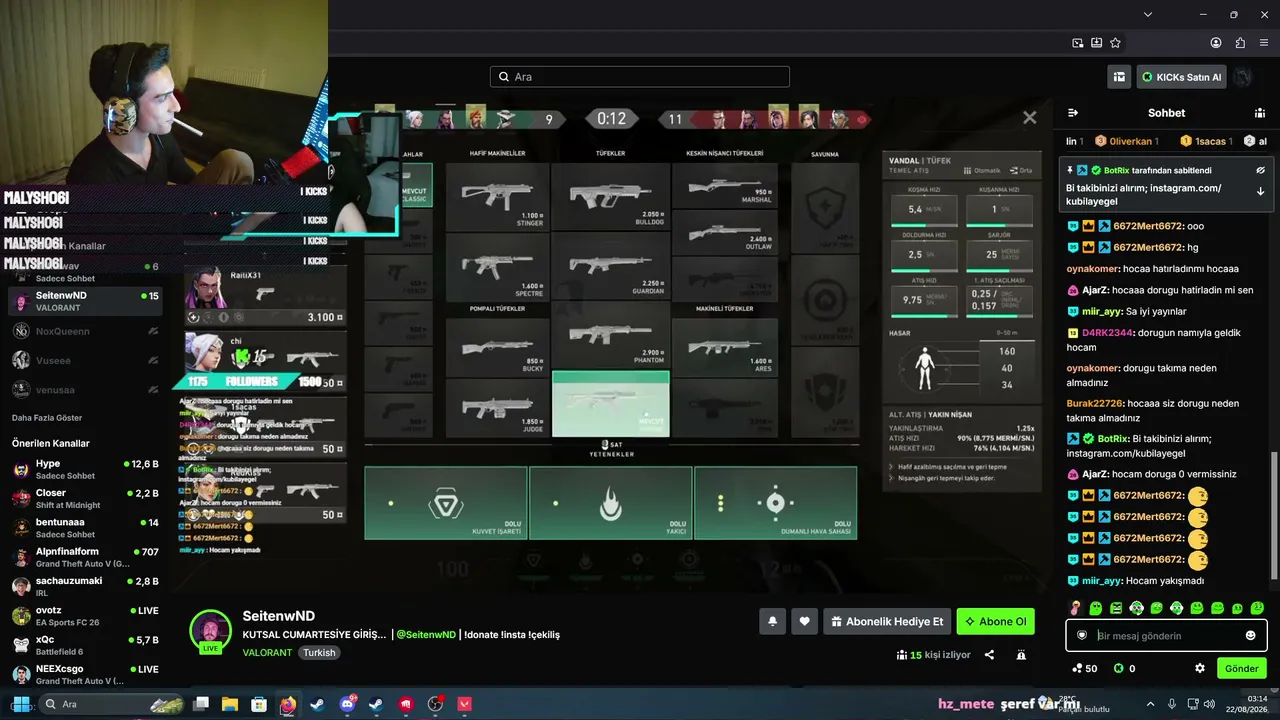Open sachauzumaki recommended channel

(84, 586)
